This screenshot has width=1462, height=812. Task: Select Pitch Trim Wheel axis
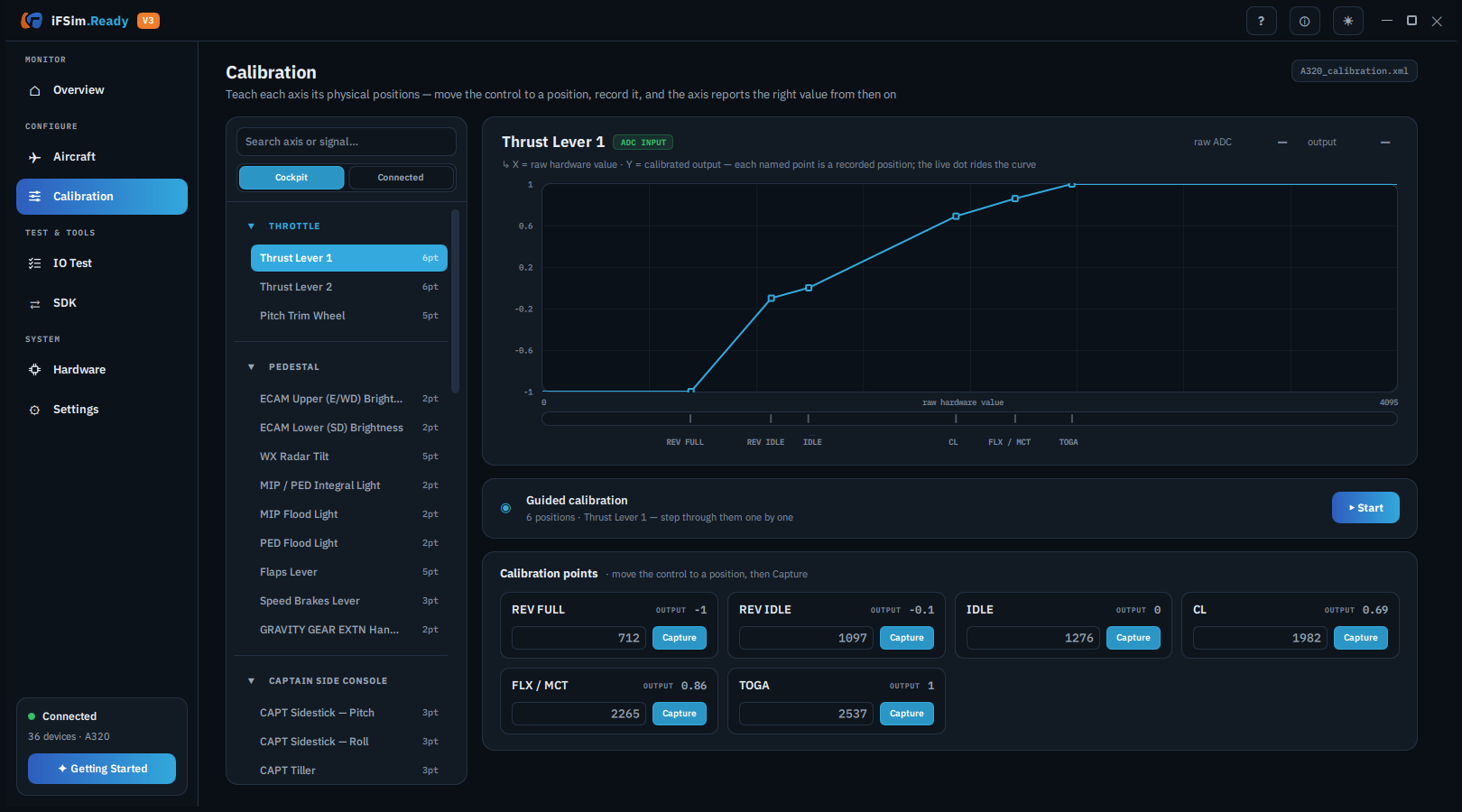tap(348, 316)
